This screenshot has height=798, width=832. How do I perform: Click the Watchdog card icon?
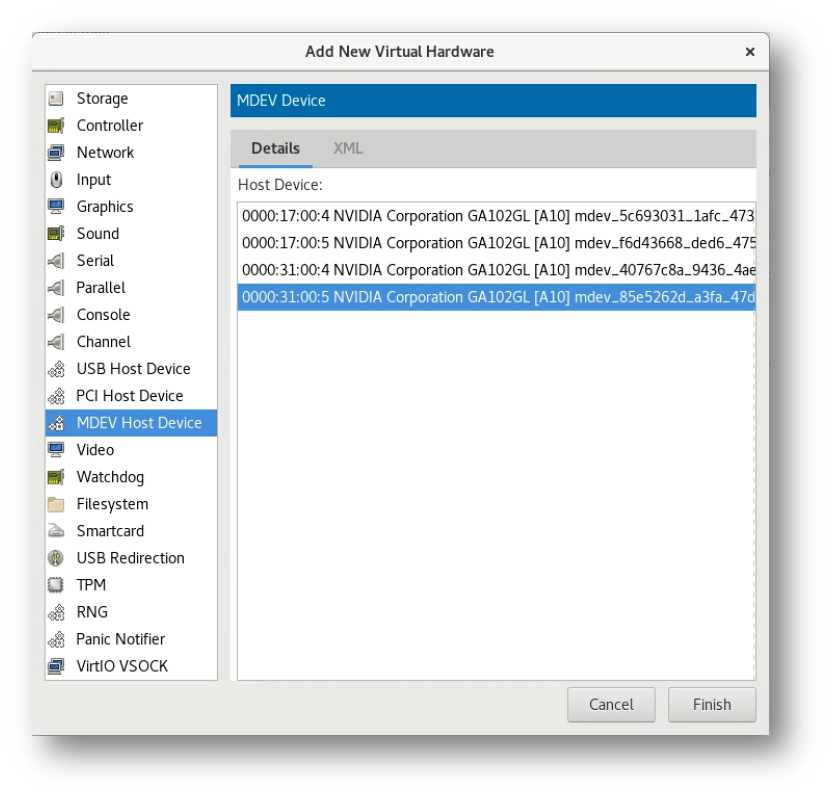[x=56, y=477]
